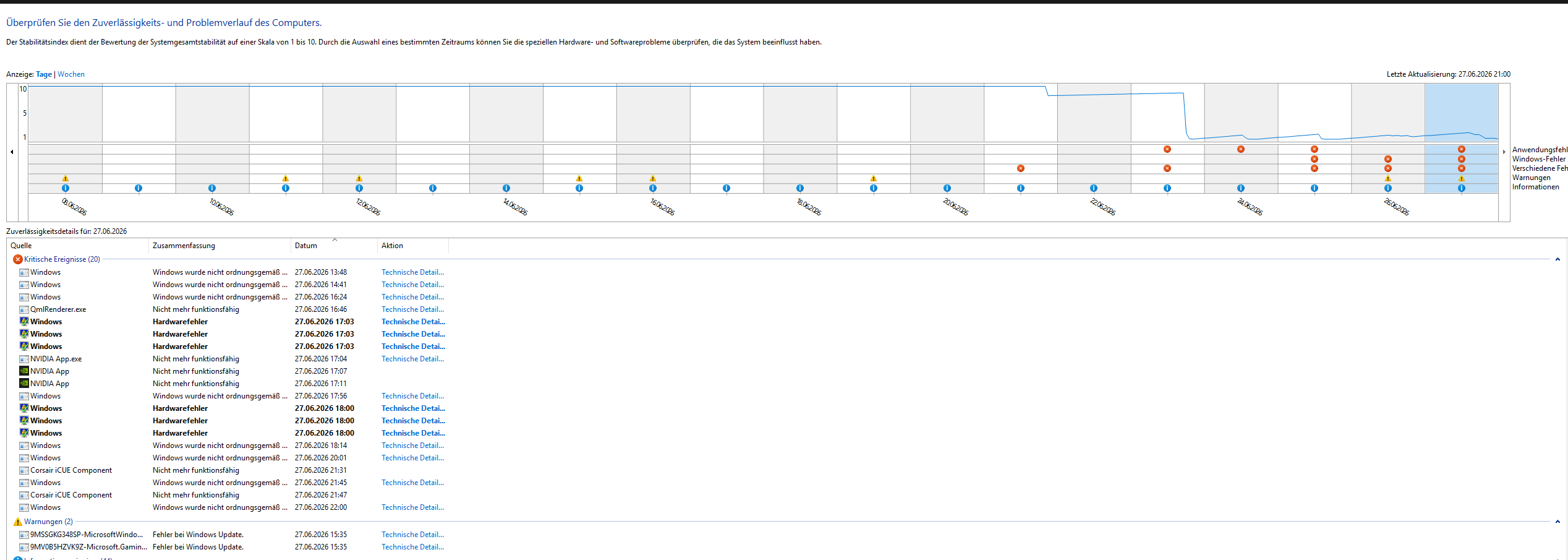Open Technische Details for Windows 14:41 event

(412, 285)
